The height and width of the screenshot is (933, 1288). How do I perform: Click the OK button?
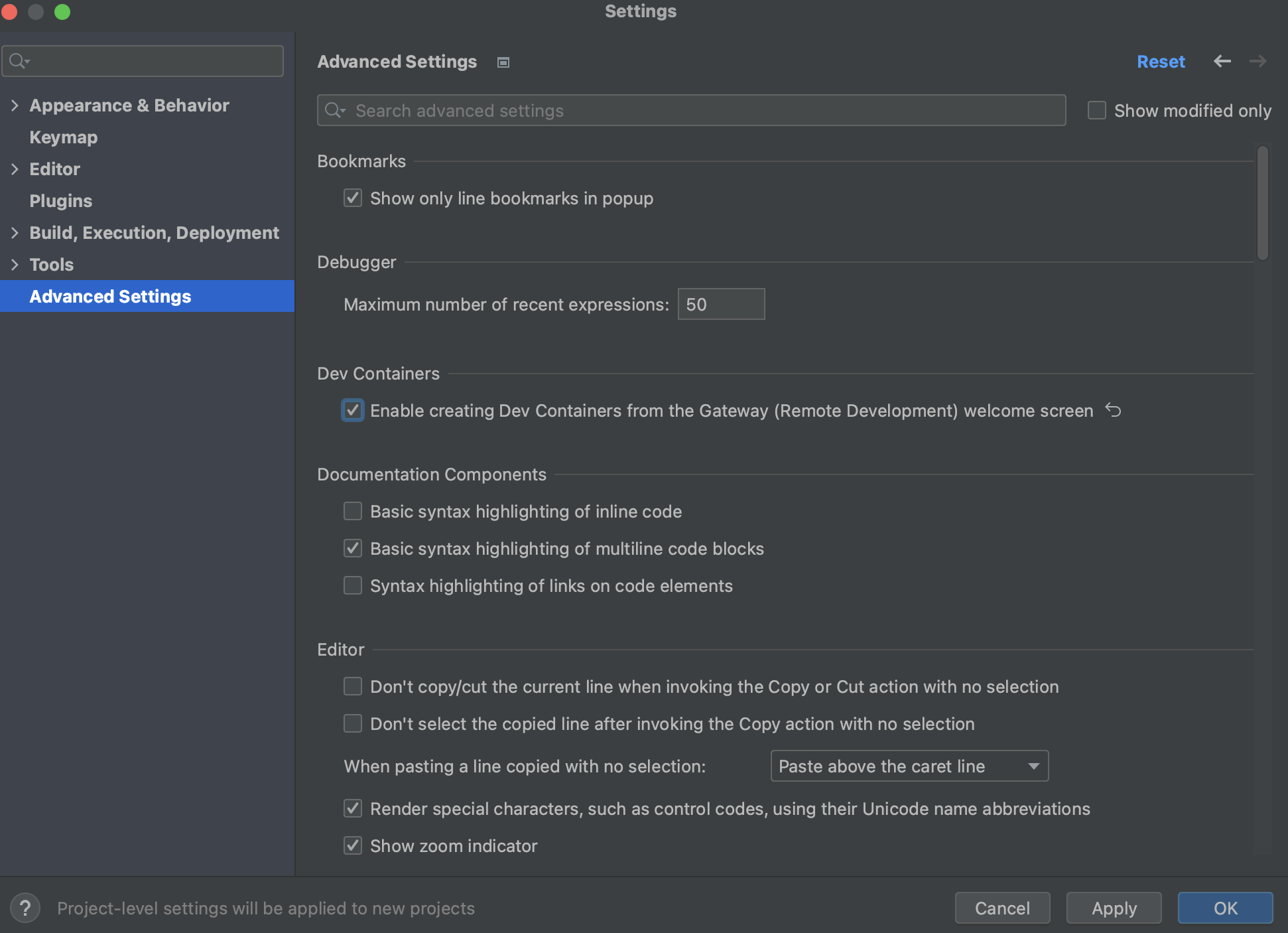click(1225, 908)
